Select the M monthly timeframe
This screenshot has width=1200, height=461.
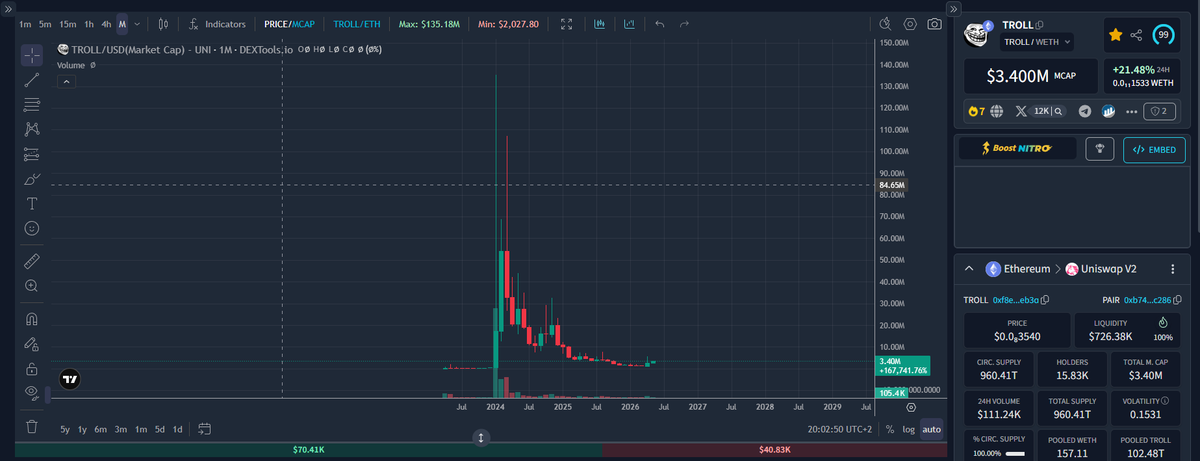coord(122,23)
